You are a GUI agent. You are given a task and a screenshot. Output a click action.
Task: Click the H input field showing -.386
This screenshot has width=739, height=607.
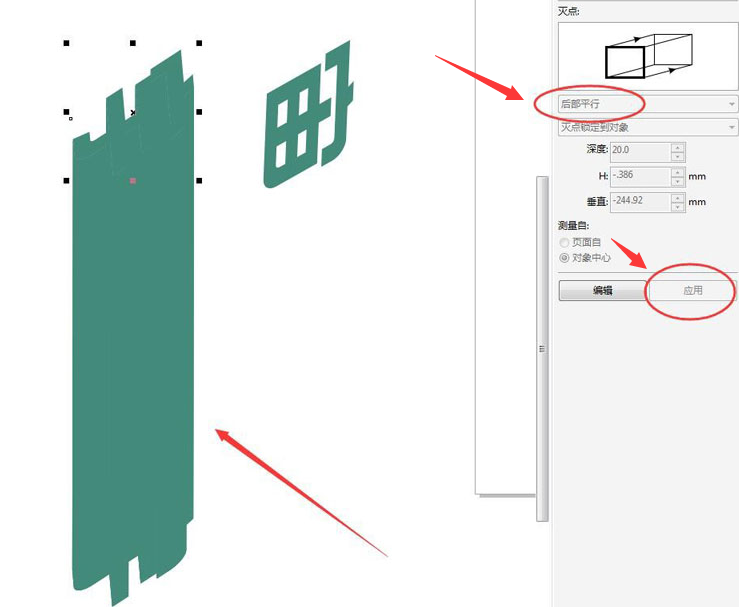[640, 177]
